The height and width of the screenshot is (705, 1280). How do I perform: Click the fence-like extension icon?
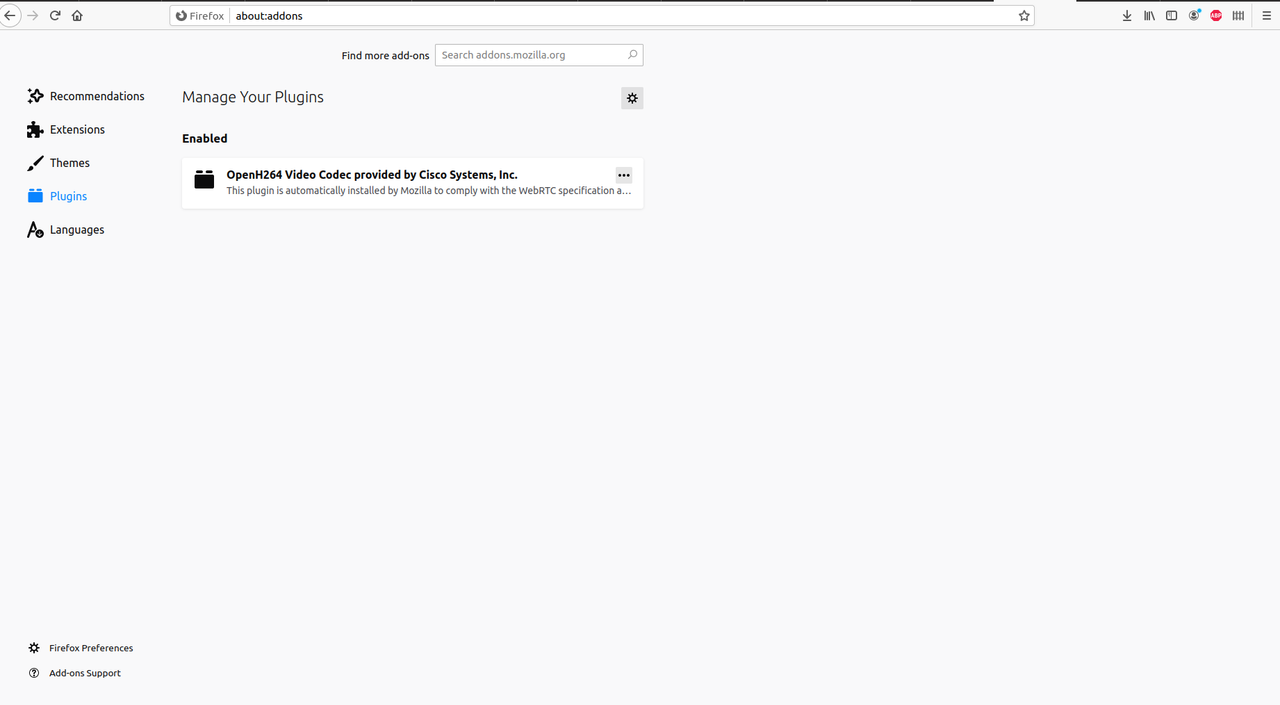[1238, 16]
